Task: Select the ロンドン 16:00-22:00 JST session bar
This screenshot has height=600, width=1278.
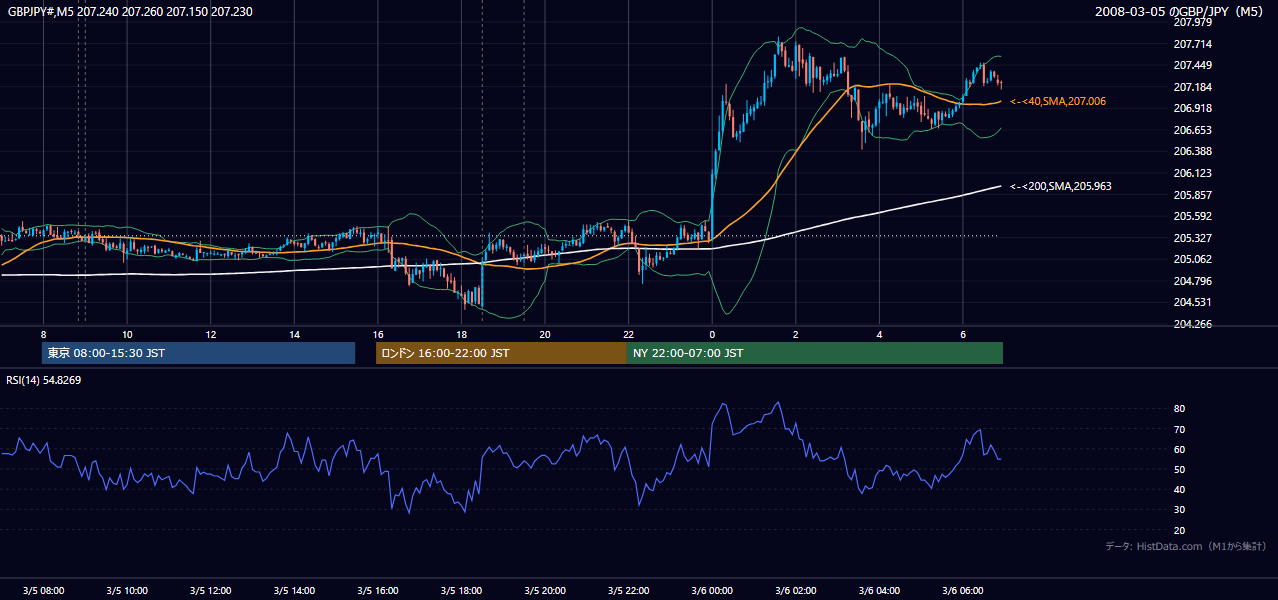Action: pyautogui.click(x=501, y=353)
